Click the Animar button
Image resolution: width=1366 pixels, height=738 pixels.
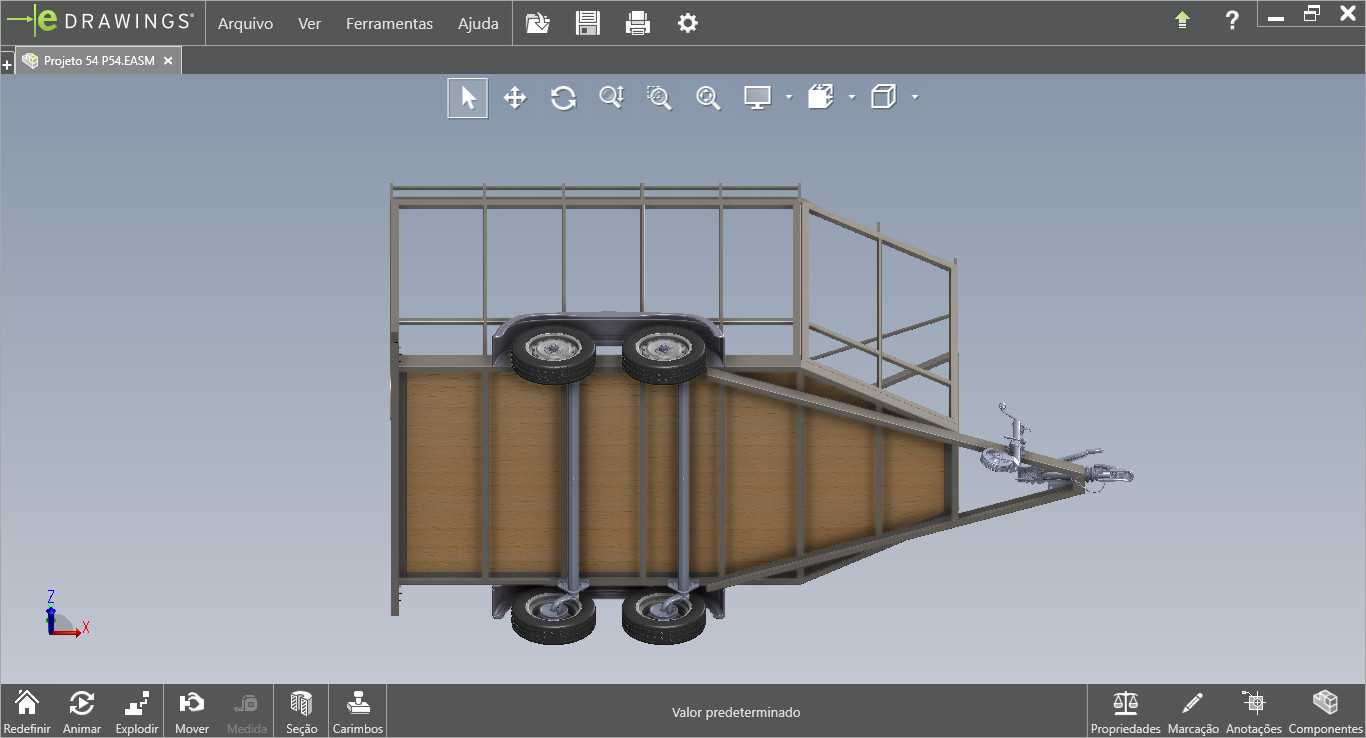coord(82,711)
